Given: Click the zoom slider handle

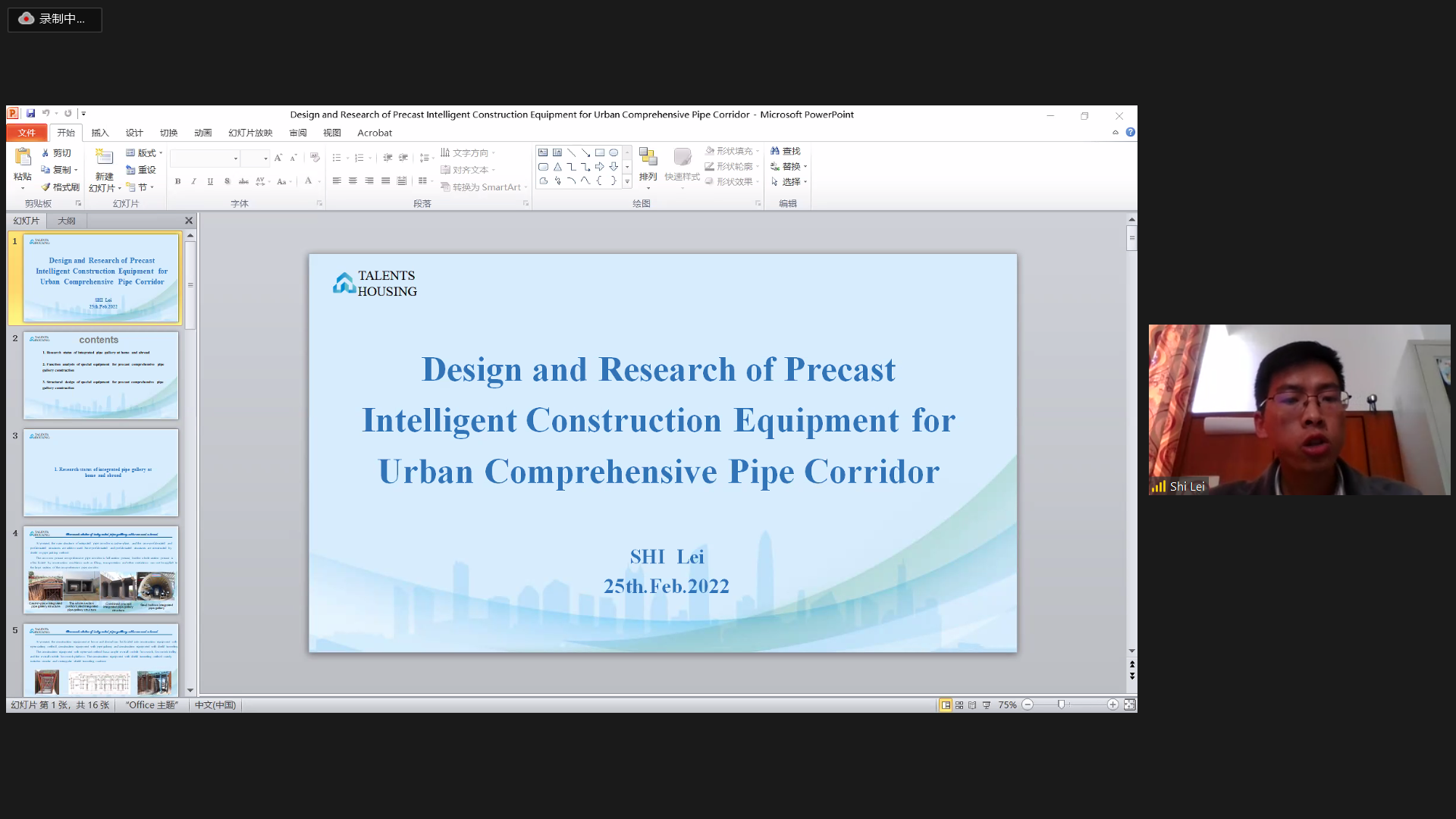Looking at the screenshot, I should click(1062, 705).
